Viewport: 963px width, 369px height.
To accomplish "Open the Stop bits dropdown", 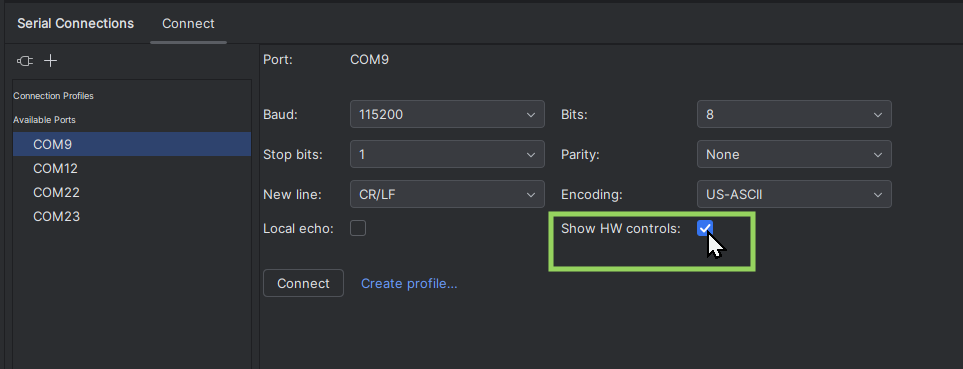I will coord(447,154).
